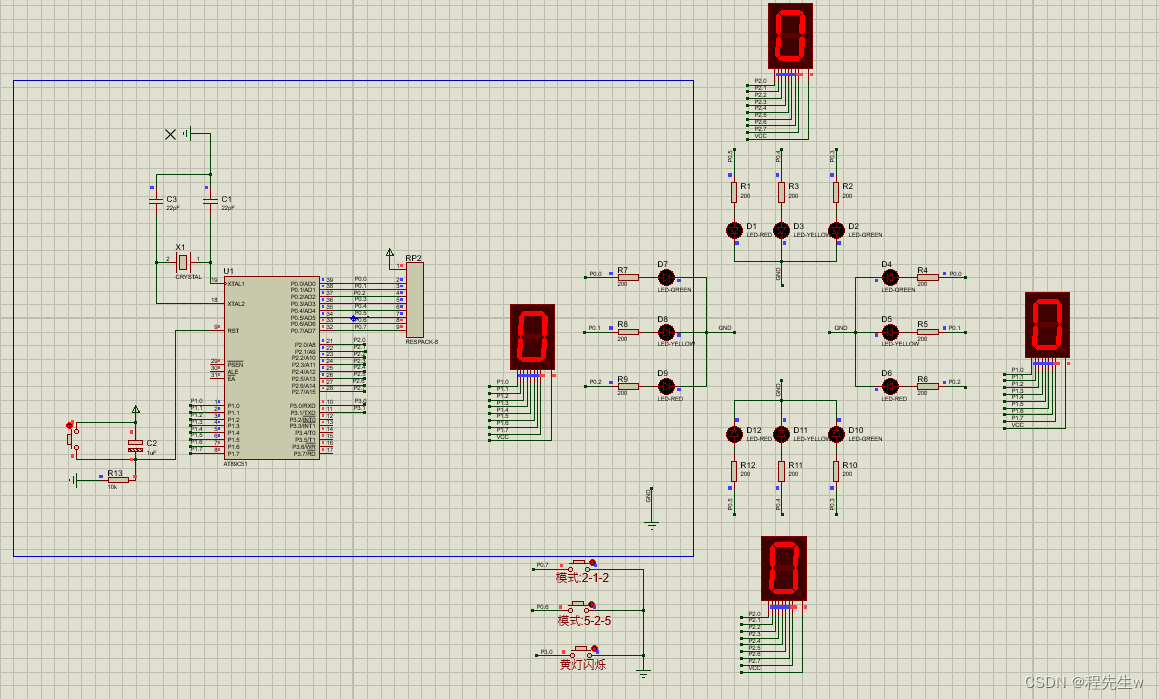Click the 7-segment display above resistors R1–R2
This screenshot has height=699, width=1159.
pos(790,36)
